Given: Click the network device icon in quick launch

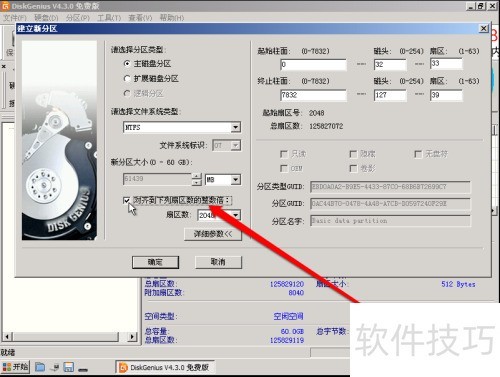Looking at the screenshot, I should coord(55,367).
